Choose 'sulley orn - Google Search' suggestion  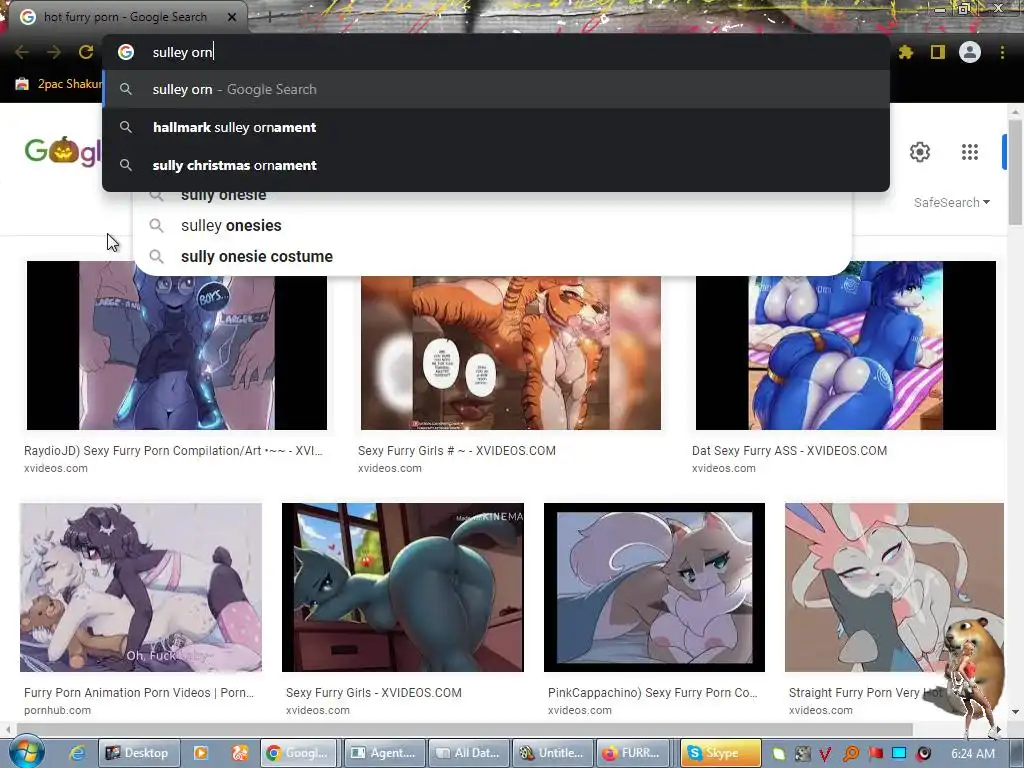496,89
